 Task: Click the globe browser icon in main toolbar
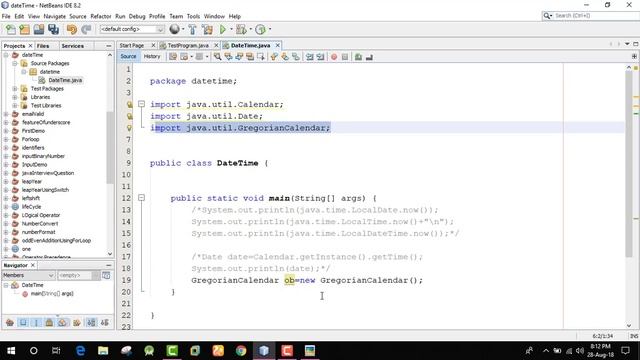tap(174, 29)
